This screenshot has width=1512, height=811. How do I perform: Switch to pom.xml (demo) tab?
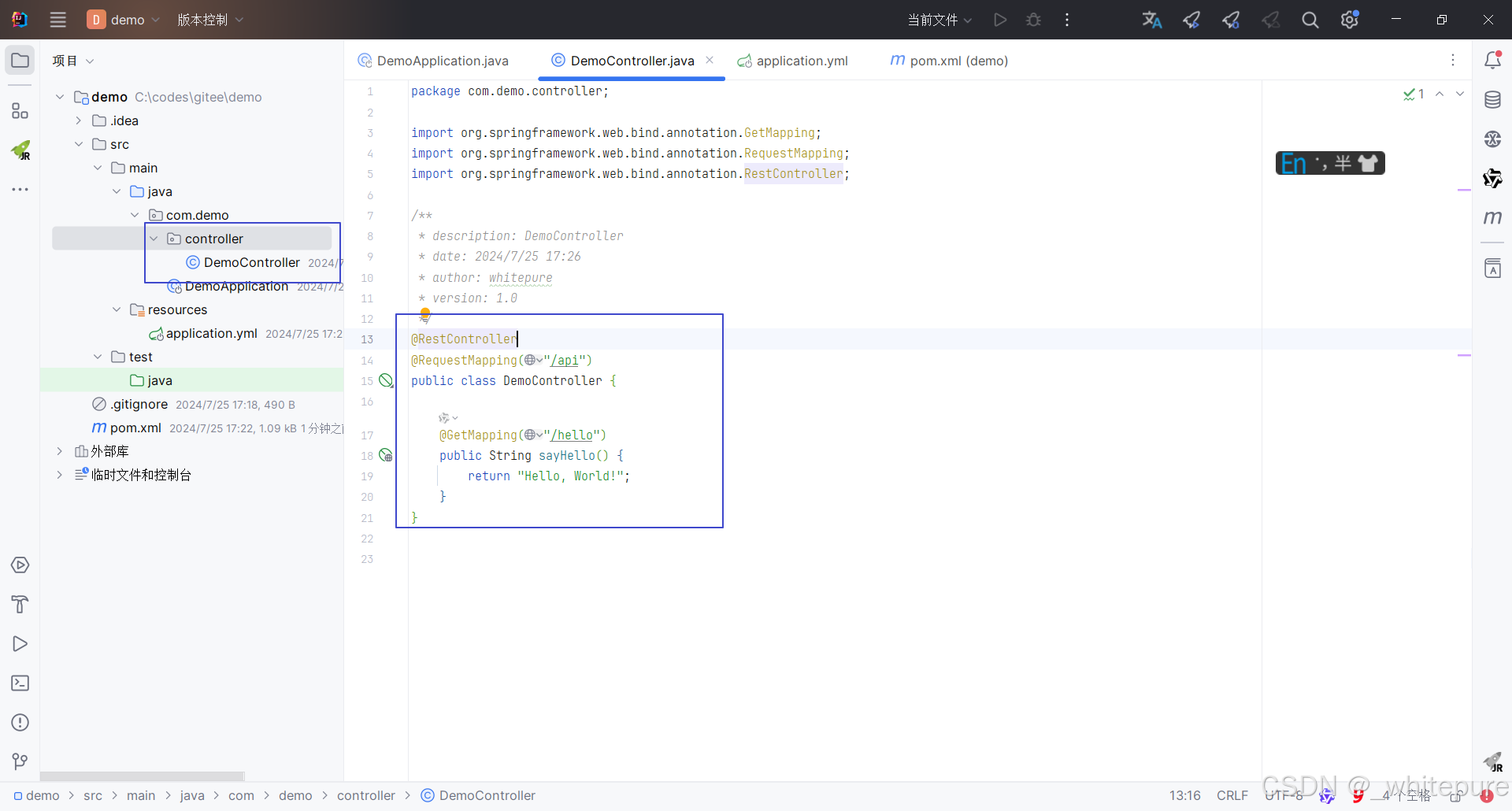949,61
